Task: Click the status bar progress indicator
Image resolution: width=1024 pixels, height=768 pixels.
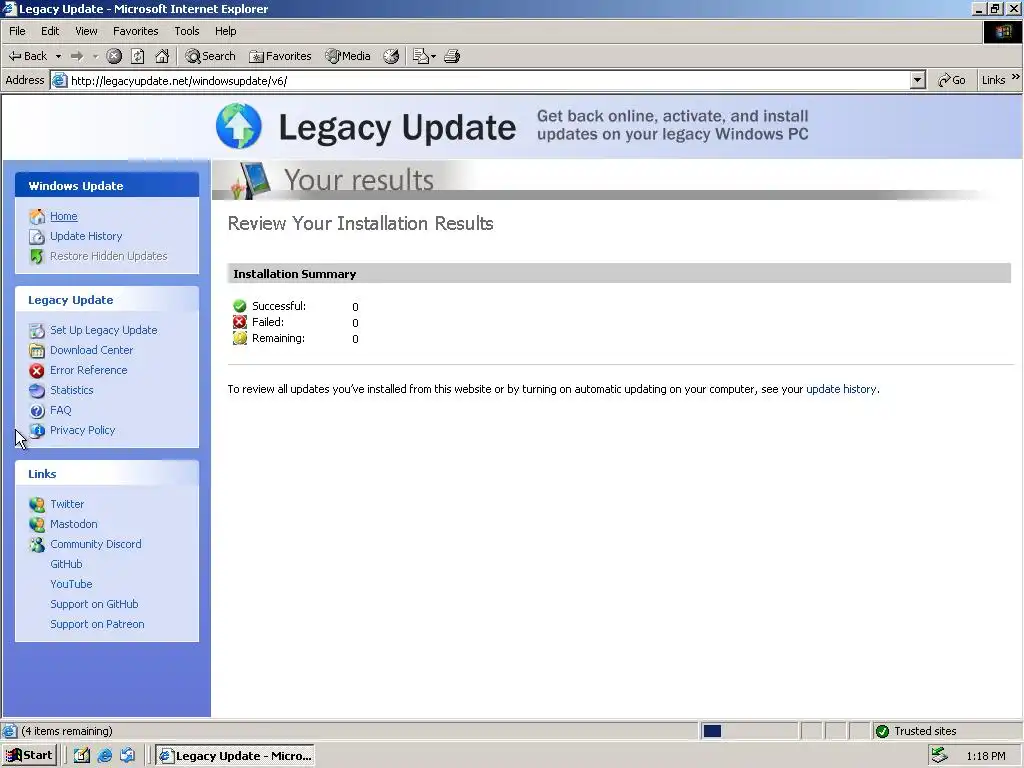Action: pyautogui.click(x=748, y=731)
